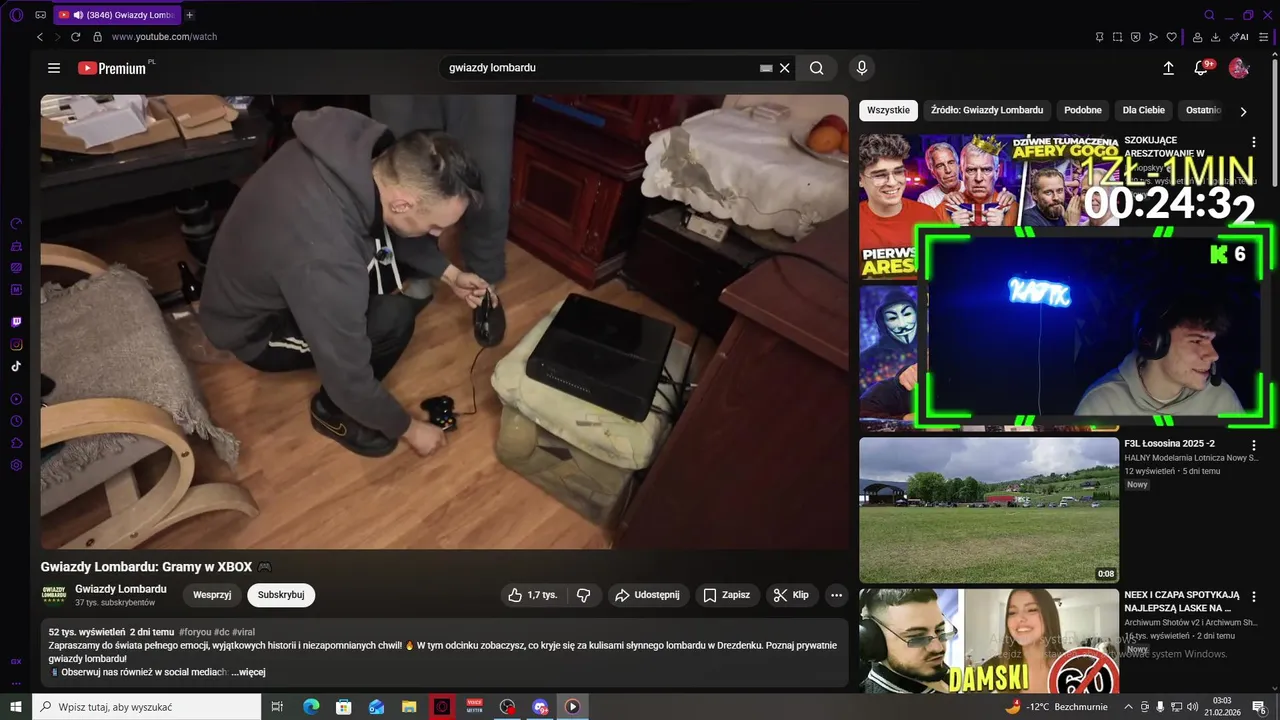Open YouTube notifications bell

click(x=1202, y=68)
